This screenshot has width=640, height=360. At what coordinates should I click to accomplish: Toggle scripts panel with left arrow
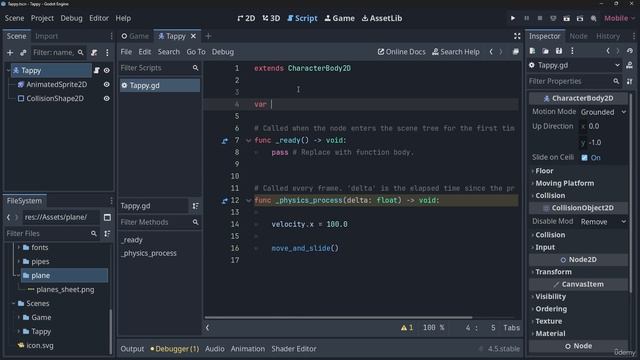[207, 327]
